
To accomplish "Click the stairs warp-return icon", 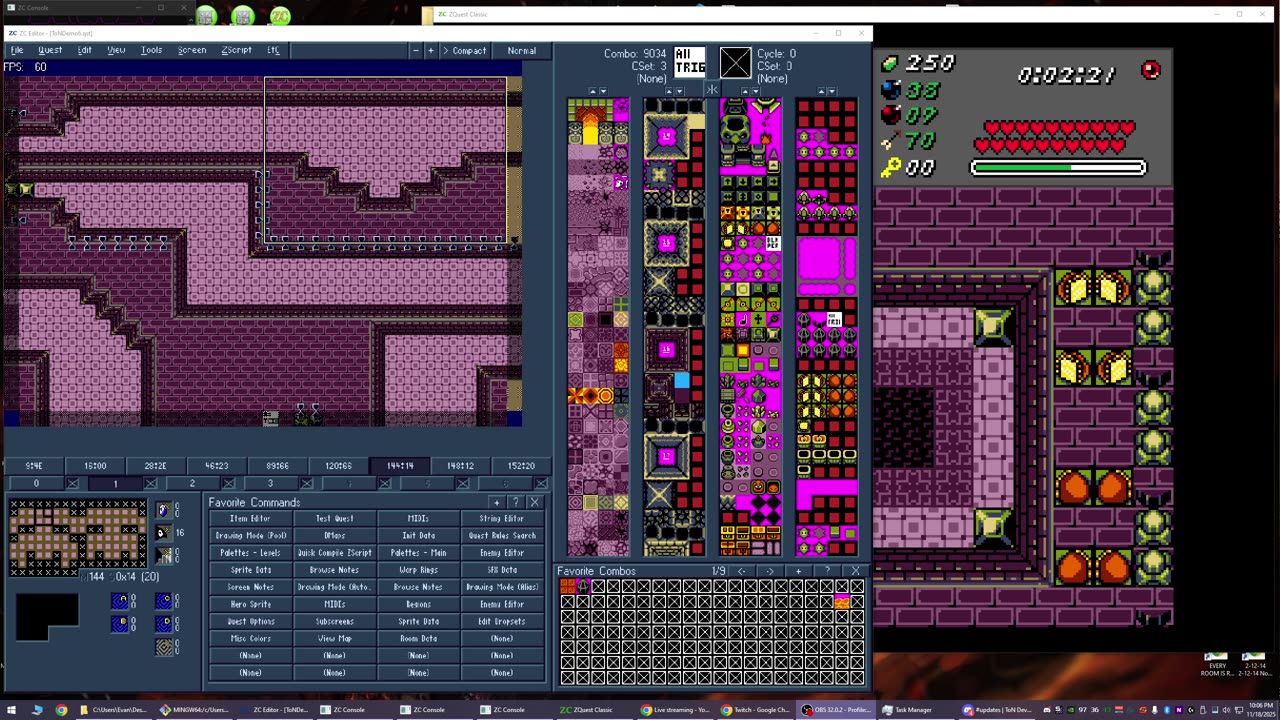I will point(163,555).
